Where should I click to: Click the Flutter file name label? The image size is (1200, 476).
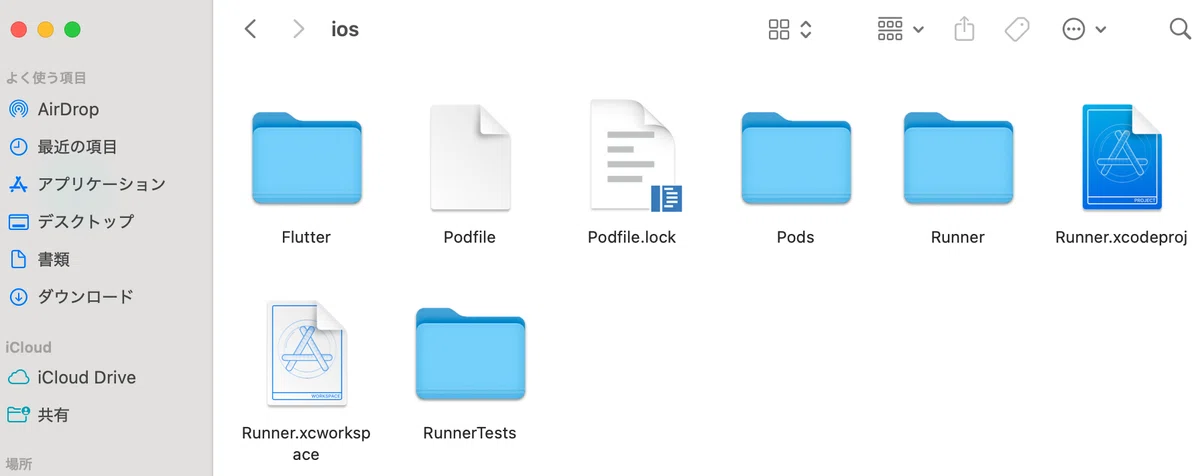point(306,237)
